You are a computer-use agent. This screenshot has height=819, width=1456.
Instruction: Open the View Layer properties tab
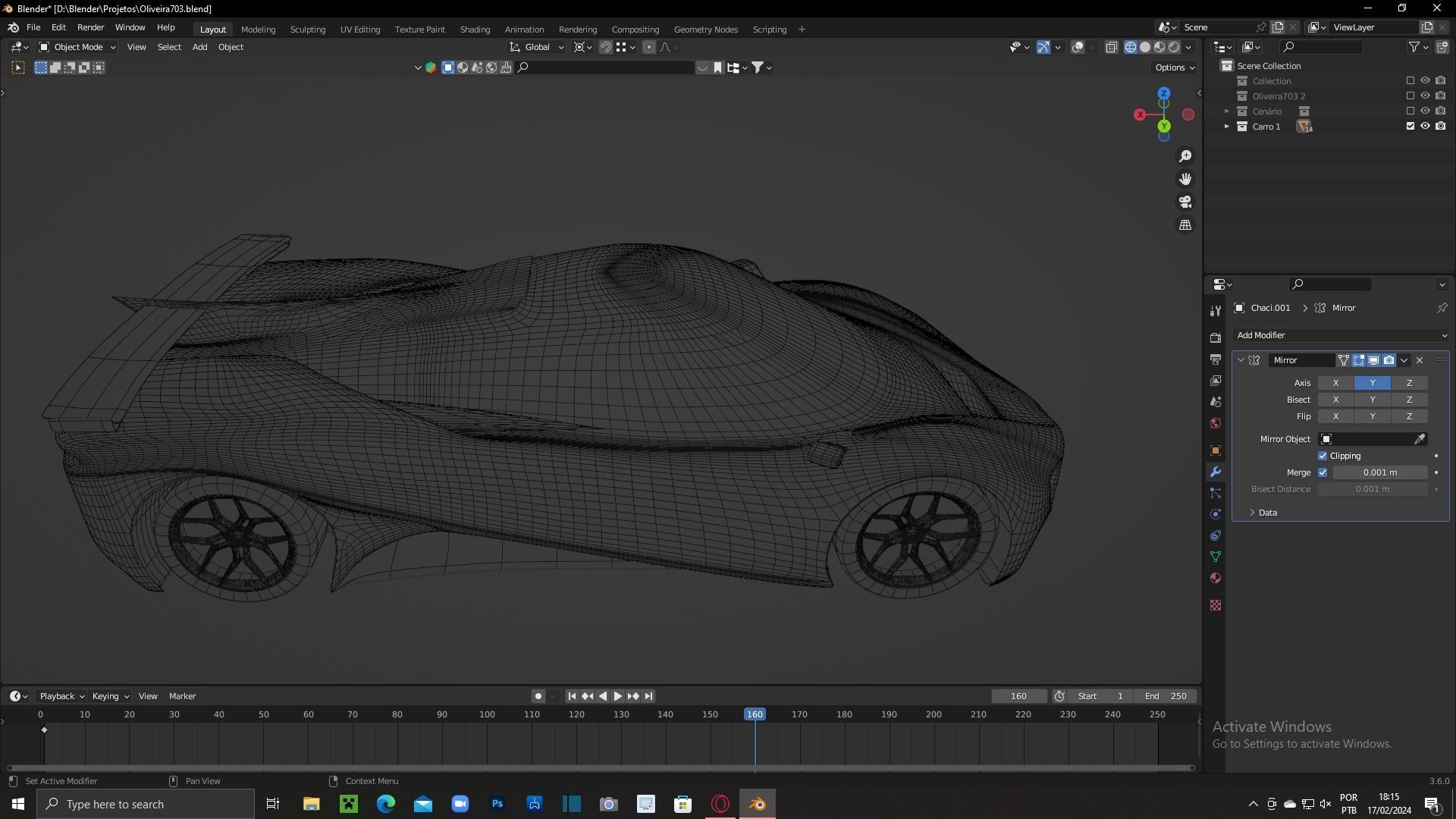[x=1216, y=380]
